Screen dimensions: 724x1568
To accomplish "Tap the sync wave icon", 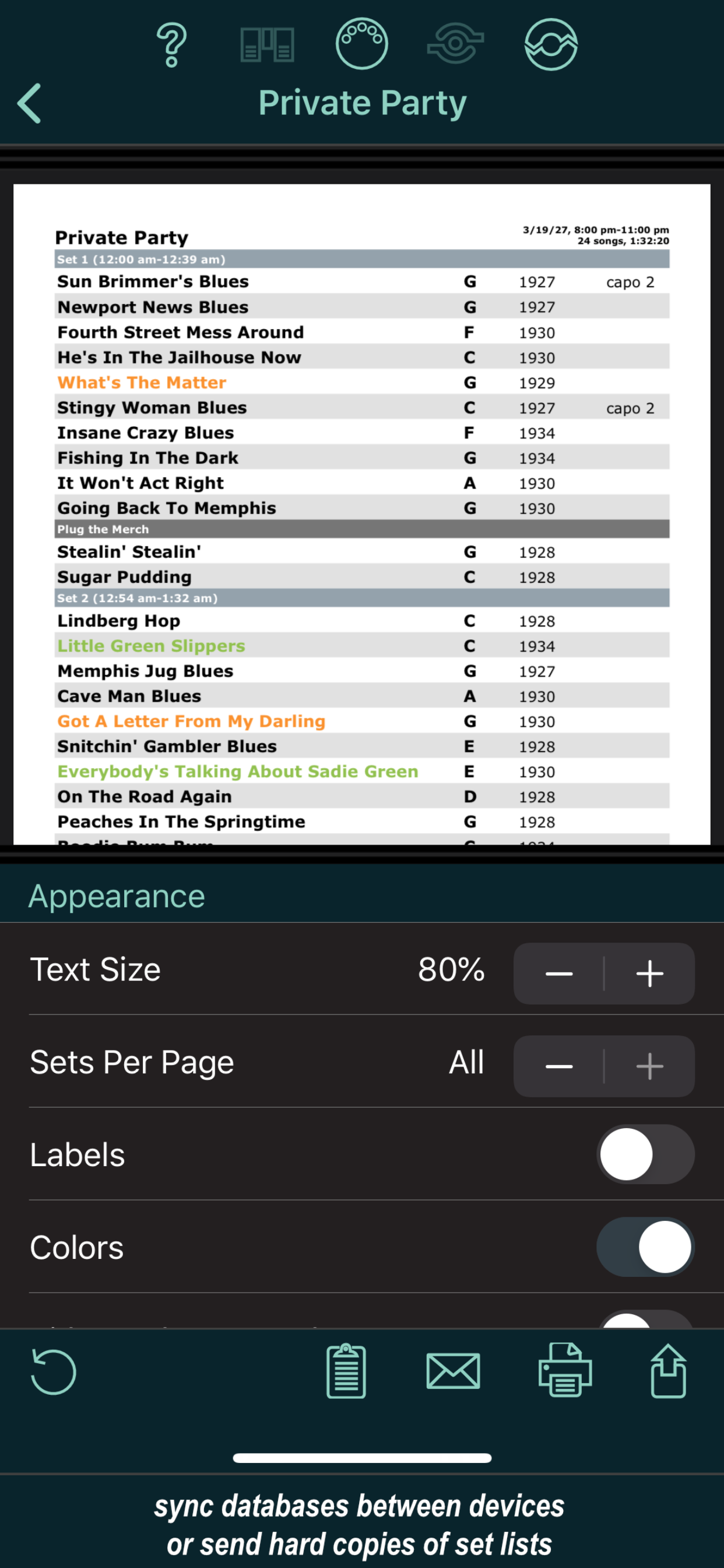I will click(551, 44).
